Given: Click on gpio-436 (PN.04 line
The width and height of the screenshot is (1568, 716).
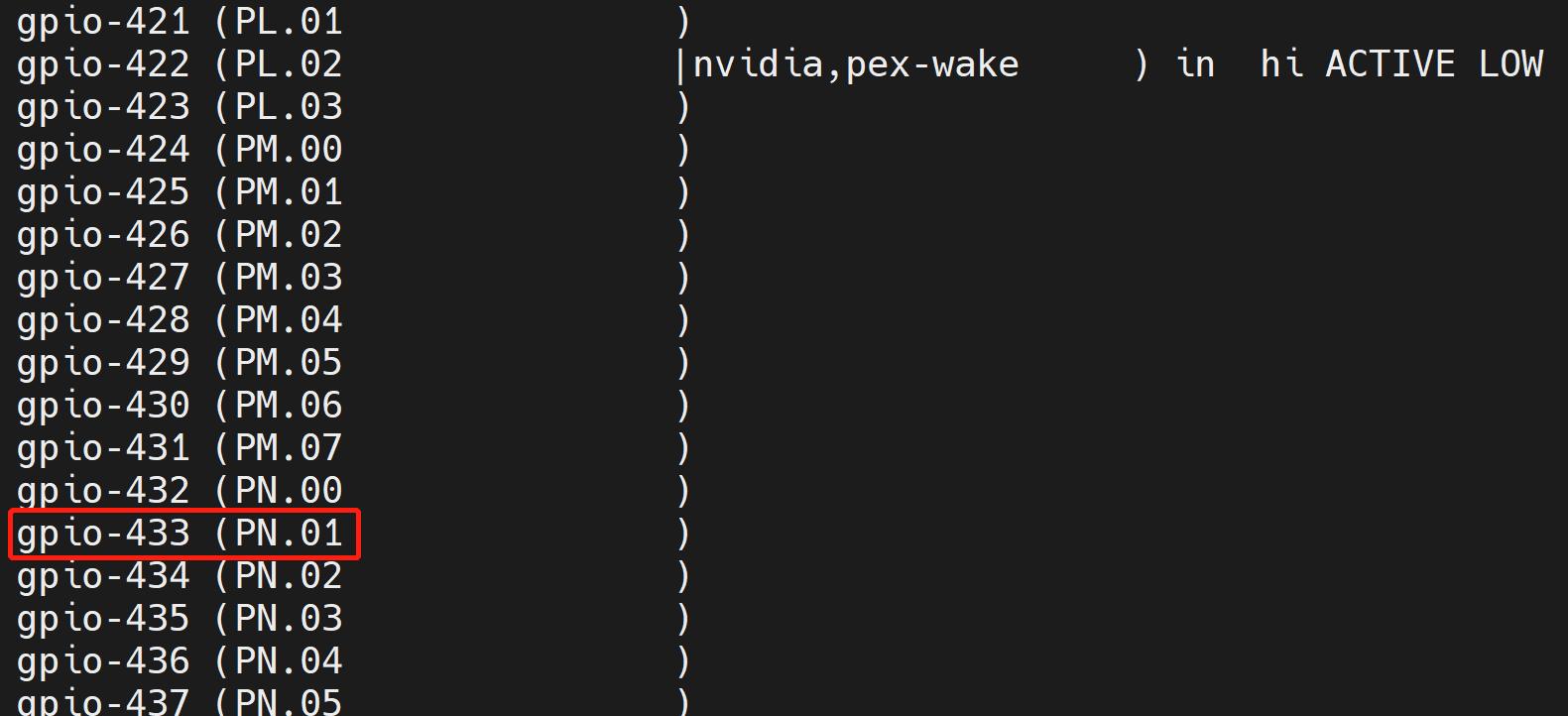Looking at the screenshot, I should point(180,662).
